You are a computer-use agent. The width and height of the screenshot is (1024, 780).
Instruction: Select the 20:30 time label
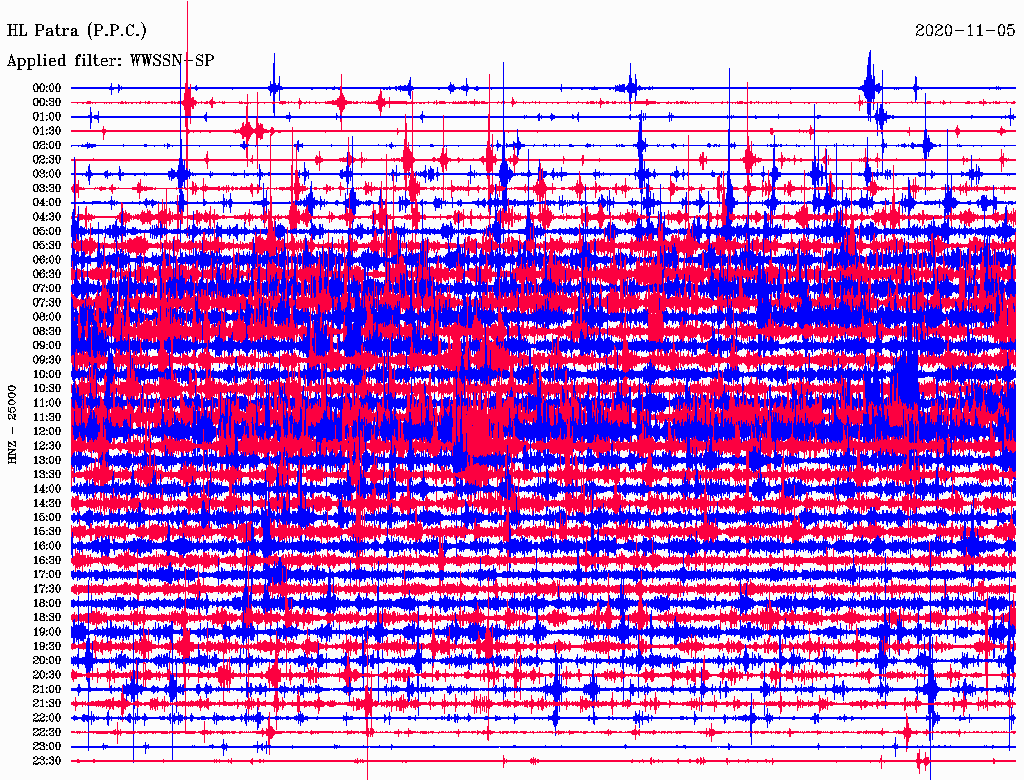click(x=47, y=675)
